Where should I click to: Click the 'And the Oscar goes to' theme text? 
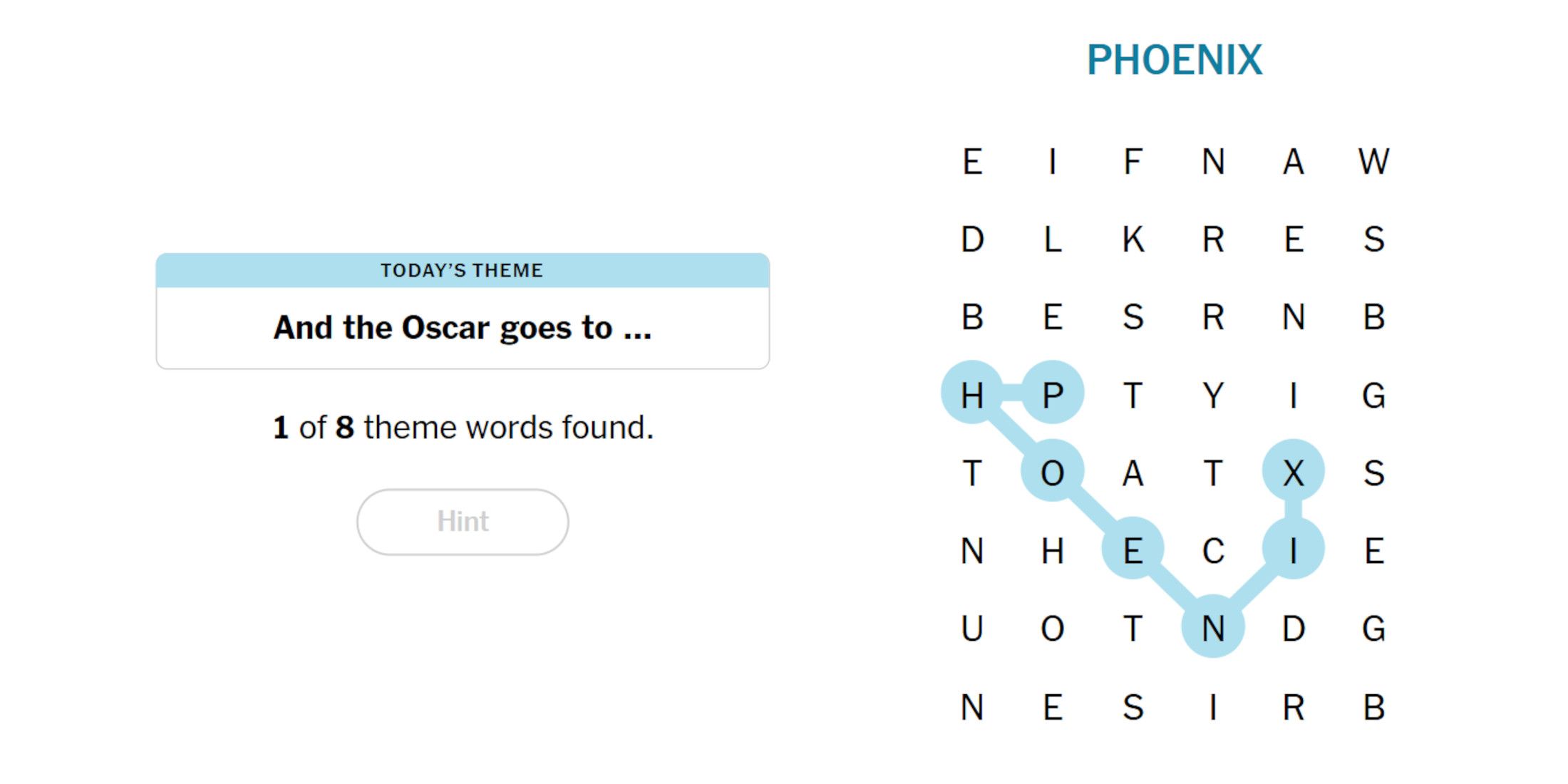[x=463, y=328]
